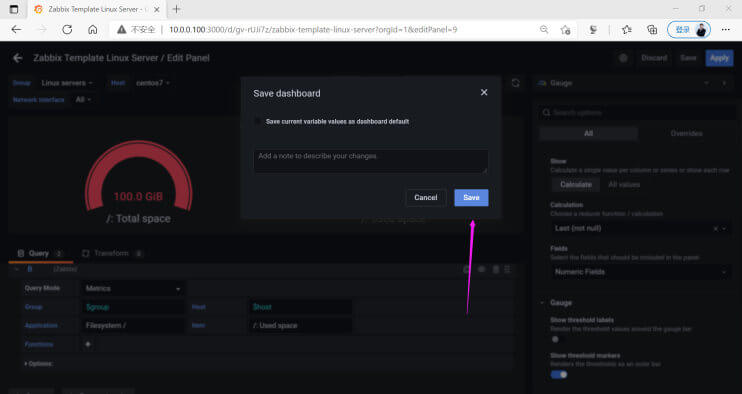The width and height of the screenshot is (742, 394).
Task: Click the browser Home button
Action: [x=93, y=29]
